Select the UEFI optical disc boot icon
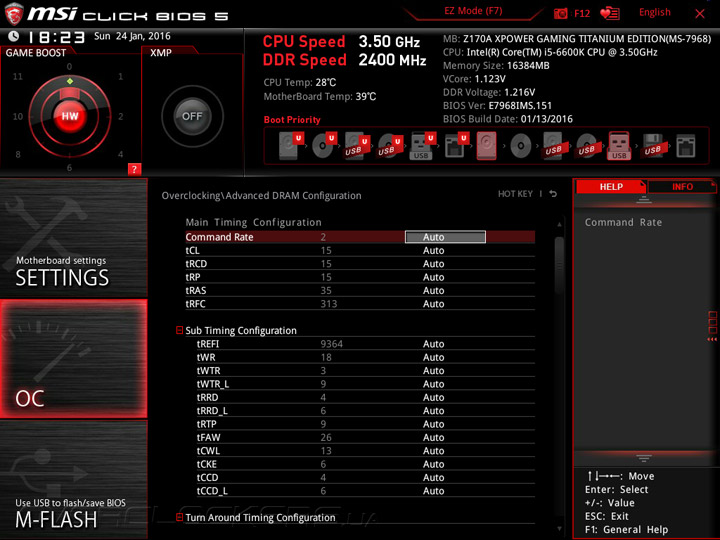Viewport: 720px width, 540px height. pos(324,146)
